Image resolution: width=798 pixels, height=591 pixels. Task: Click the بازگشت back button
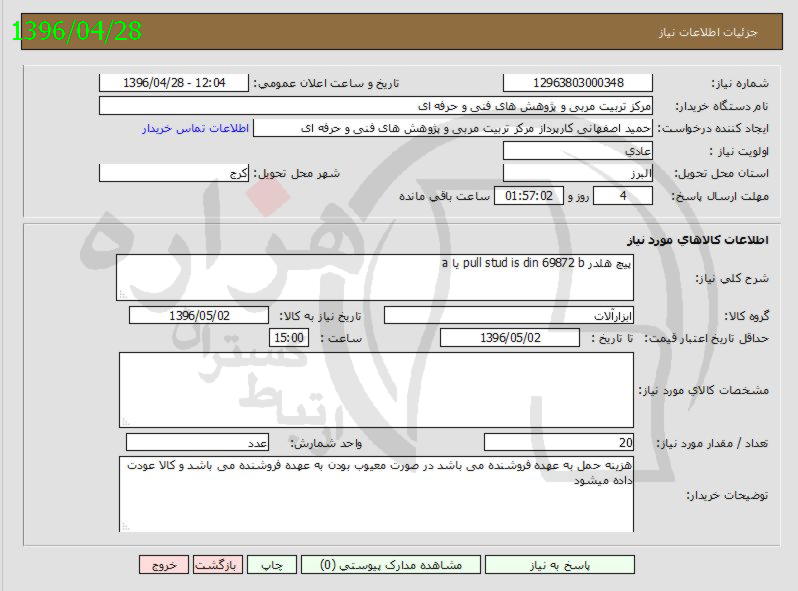217,565
